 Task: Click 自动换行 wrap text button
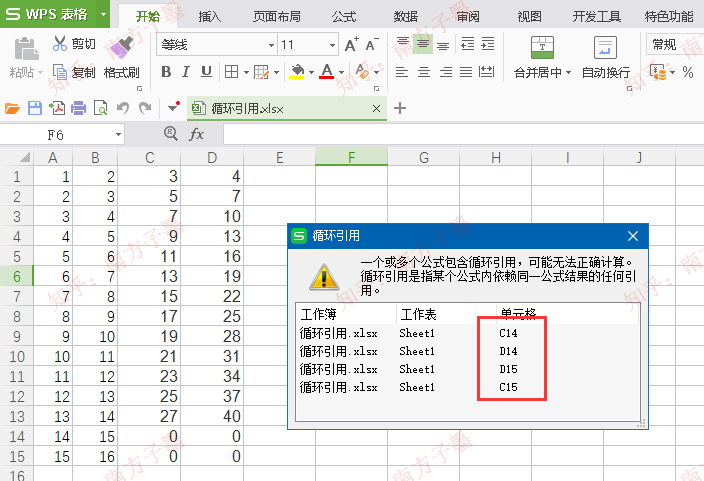605,57
